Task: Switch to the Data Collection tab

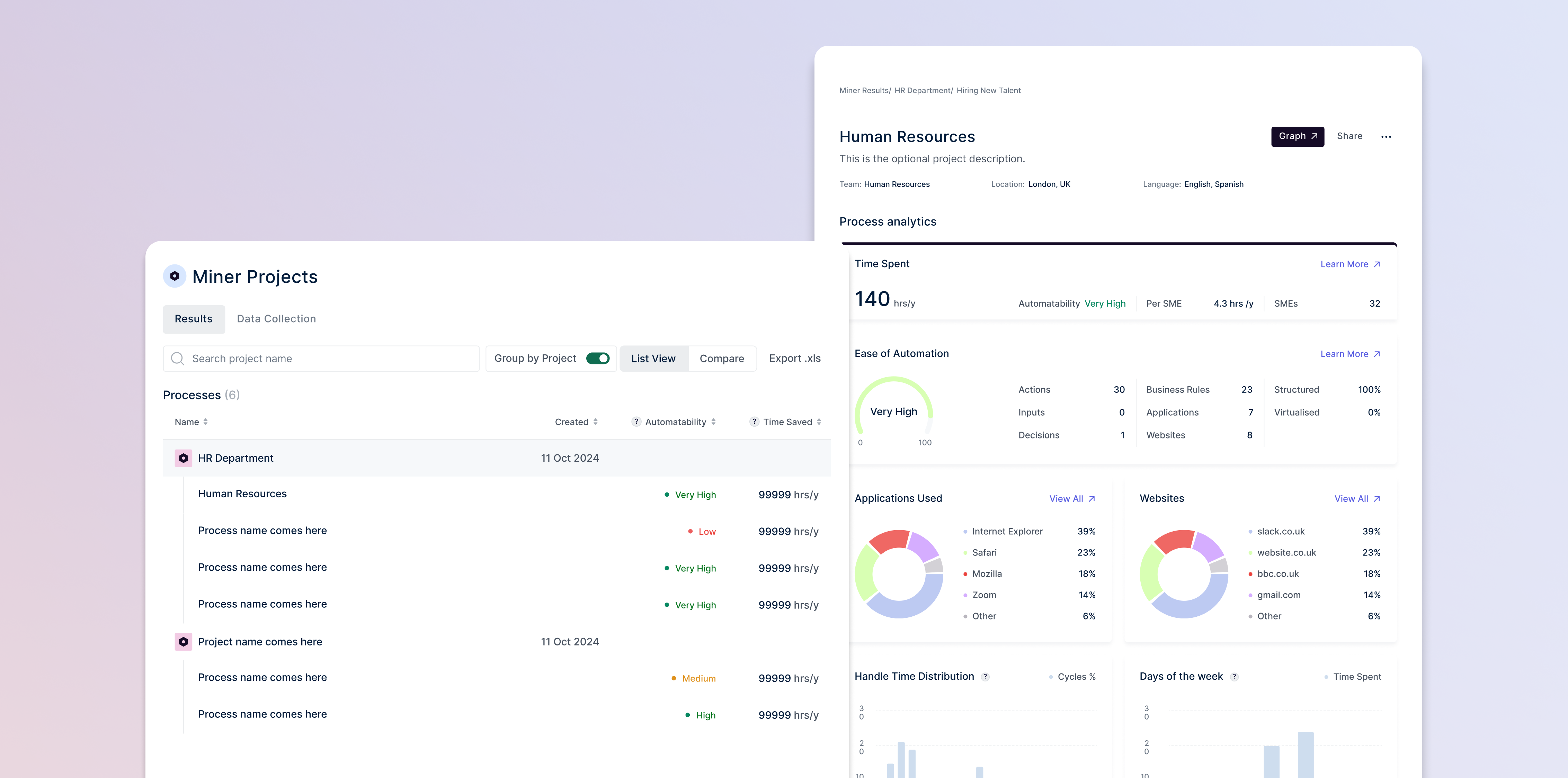Action: pyautogui.click(x=276, y=319)
